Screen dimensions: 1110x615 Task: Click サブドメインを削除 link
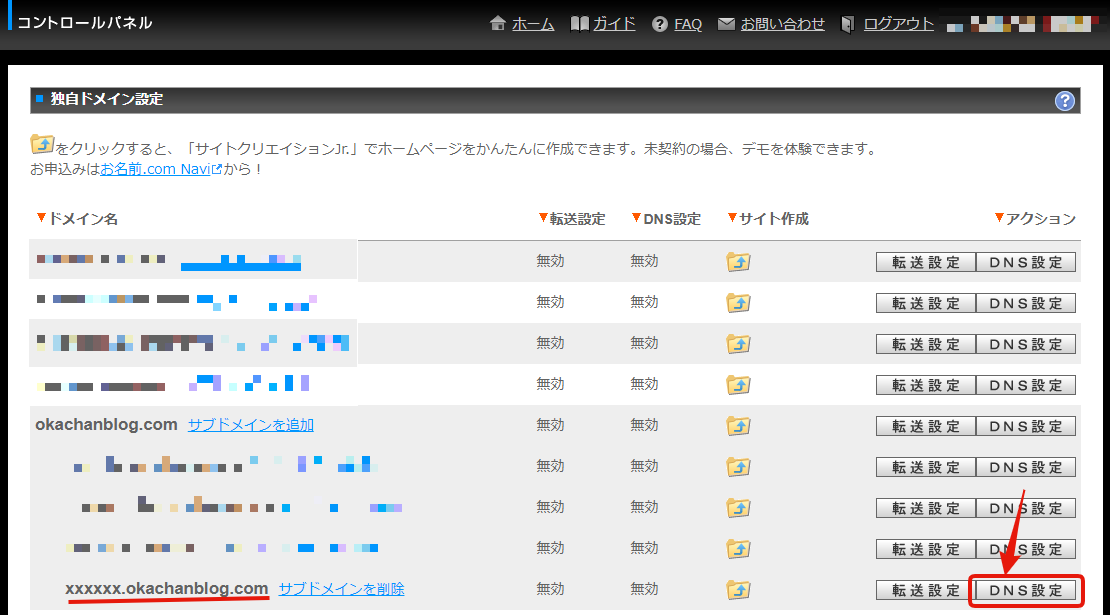coord(341,589)
